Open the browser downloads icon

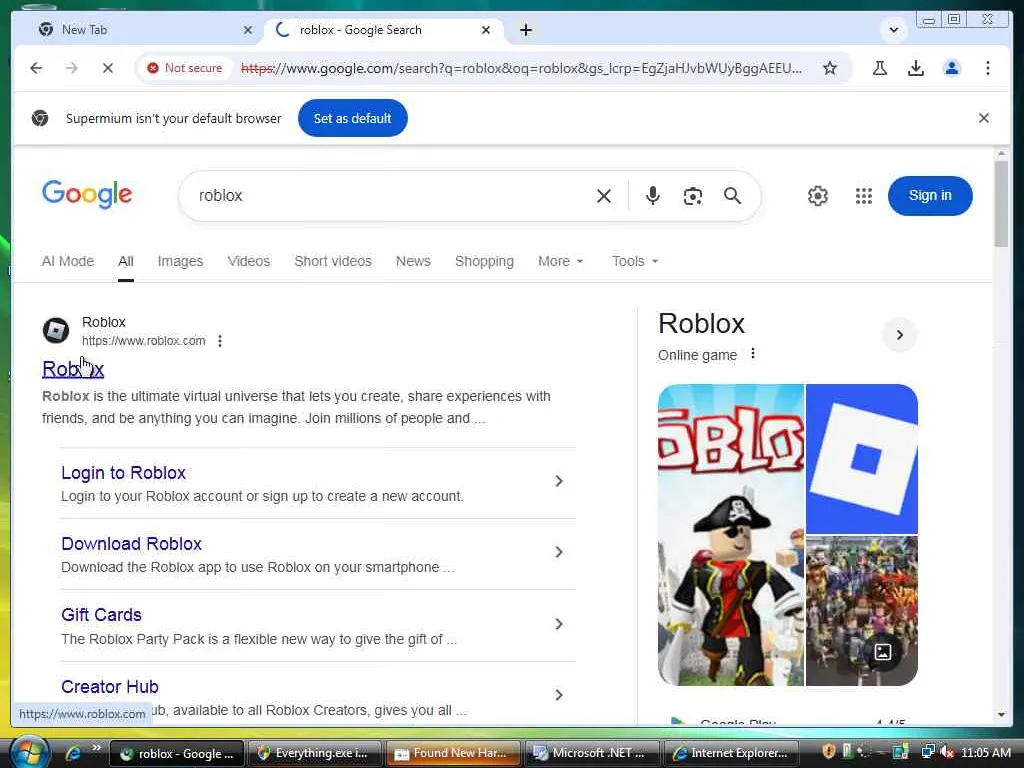click(916, 68)
